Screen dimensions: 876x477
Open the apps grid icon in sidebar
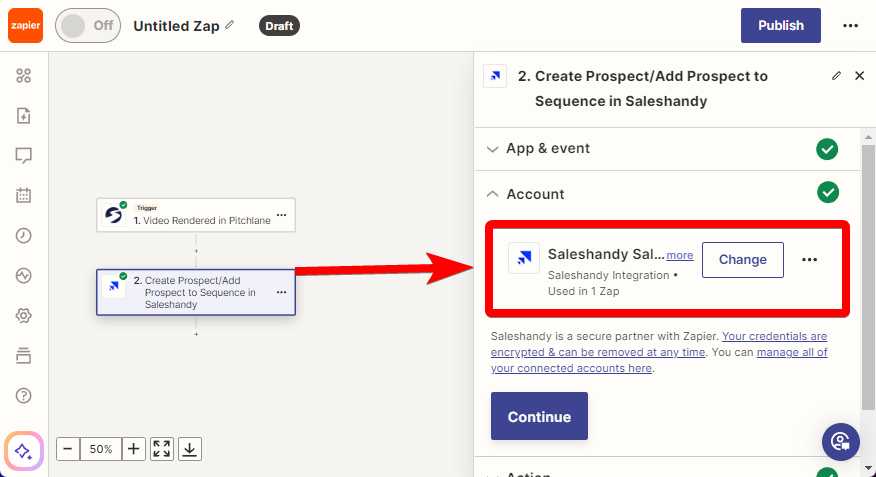(x=23, y=75)
